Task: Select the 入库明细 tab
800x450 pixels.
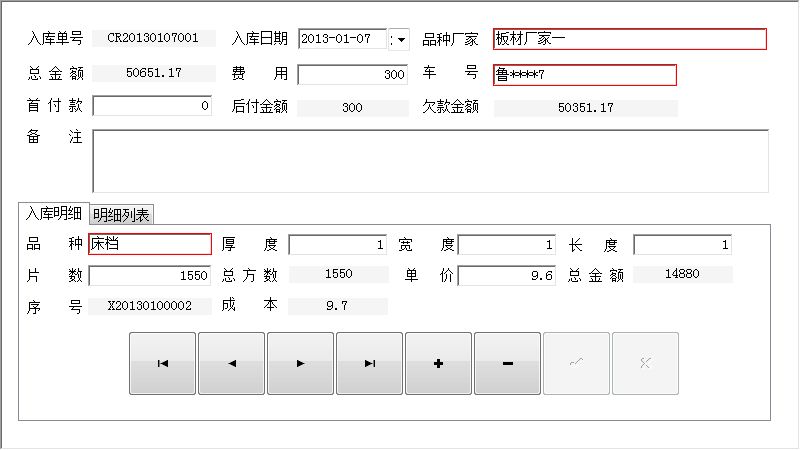Action: pyautogui.click(x=54, y=213)
